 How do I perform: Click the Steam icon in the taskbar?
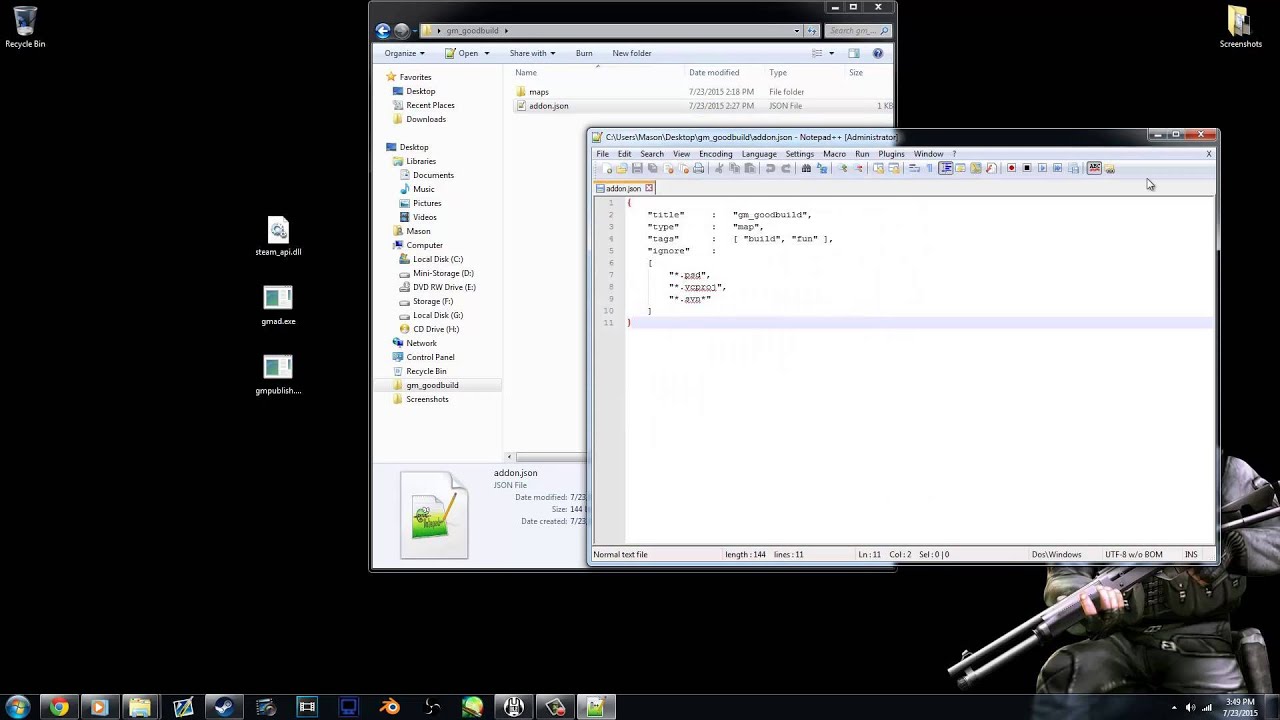[224, 707]
